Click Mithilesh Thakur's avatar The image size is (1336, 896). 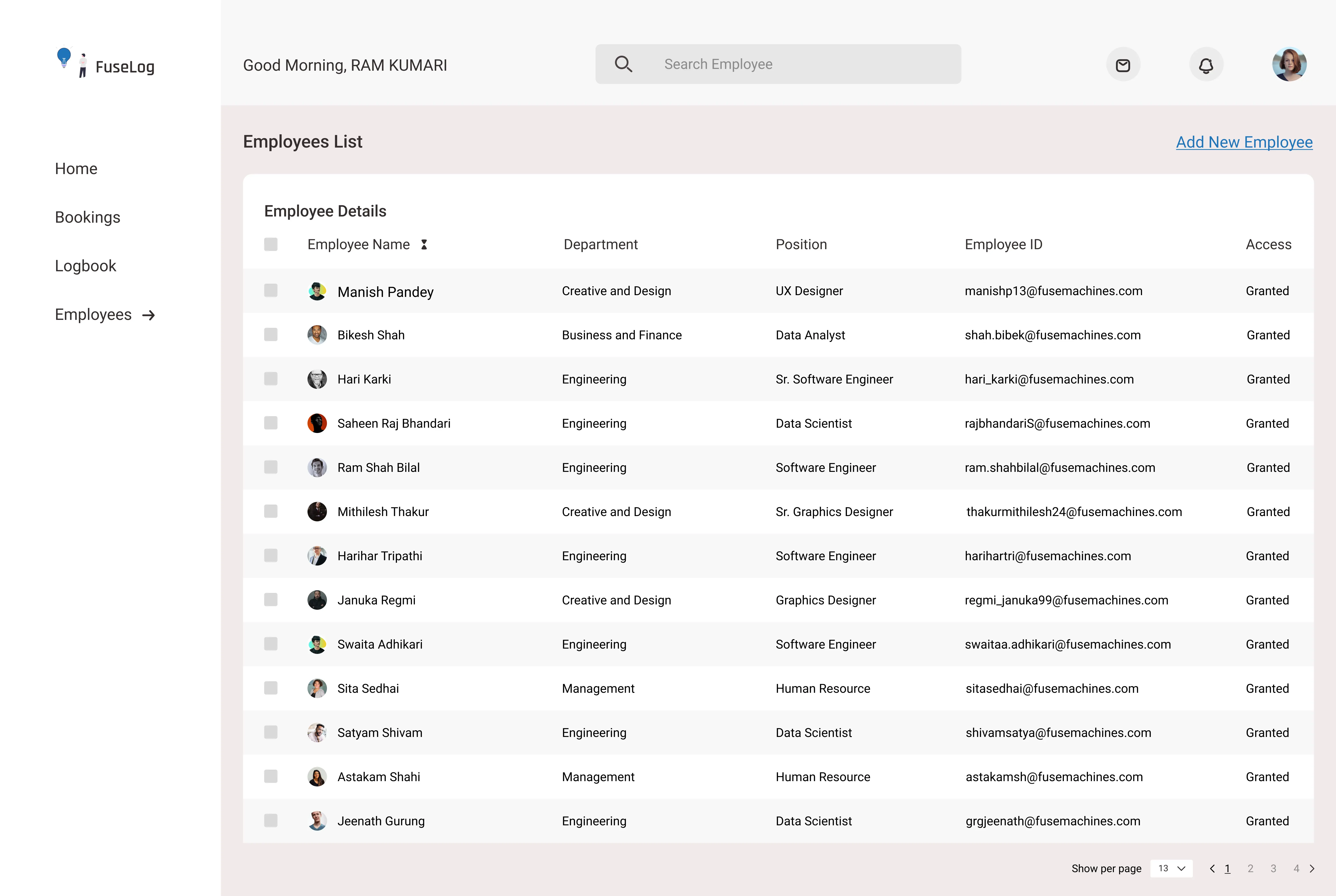[x=317, y=511]
